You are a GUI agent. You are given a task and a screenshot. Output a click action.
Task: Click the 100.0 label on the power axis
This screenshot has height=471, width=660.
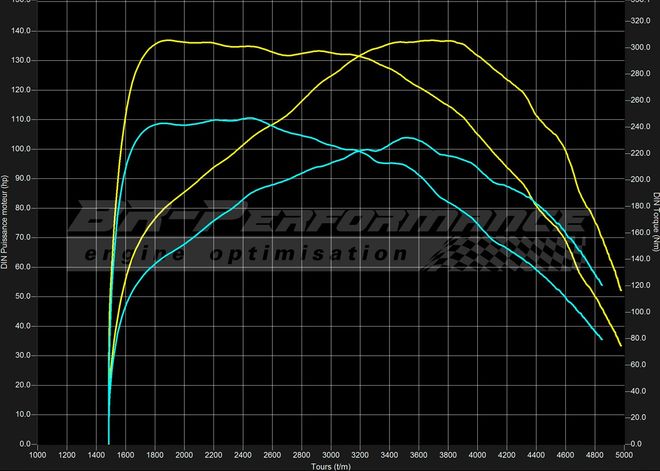pos(22,149)
